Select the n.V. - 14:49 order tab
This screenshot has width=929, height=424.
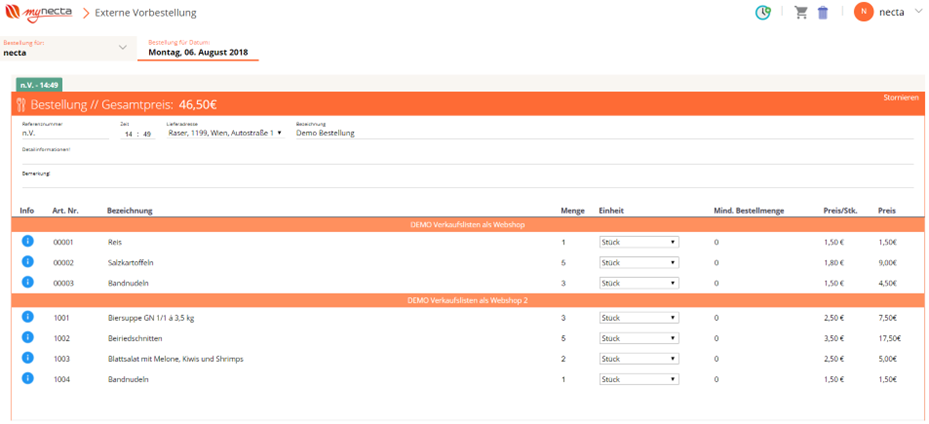39,85
